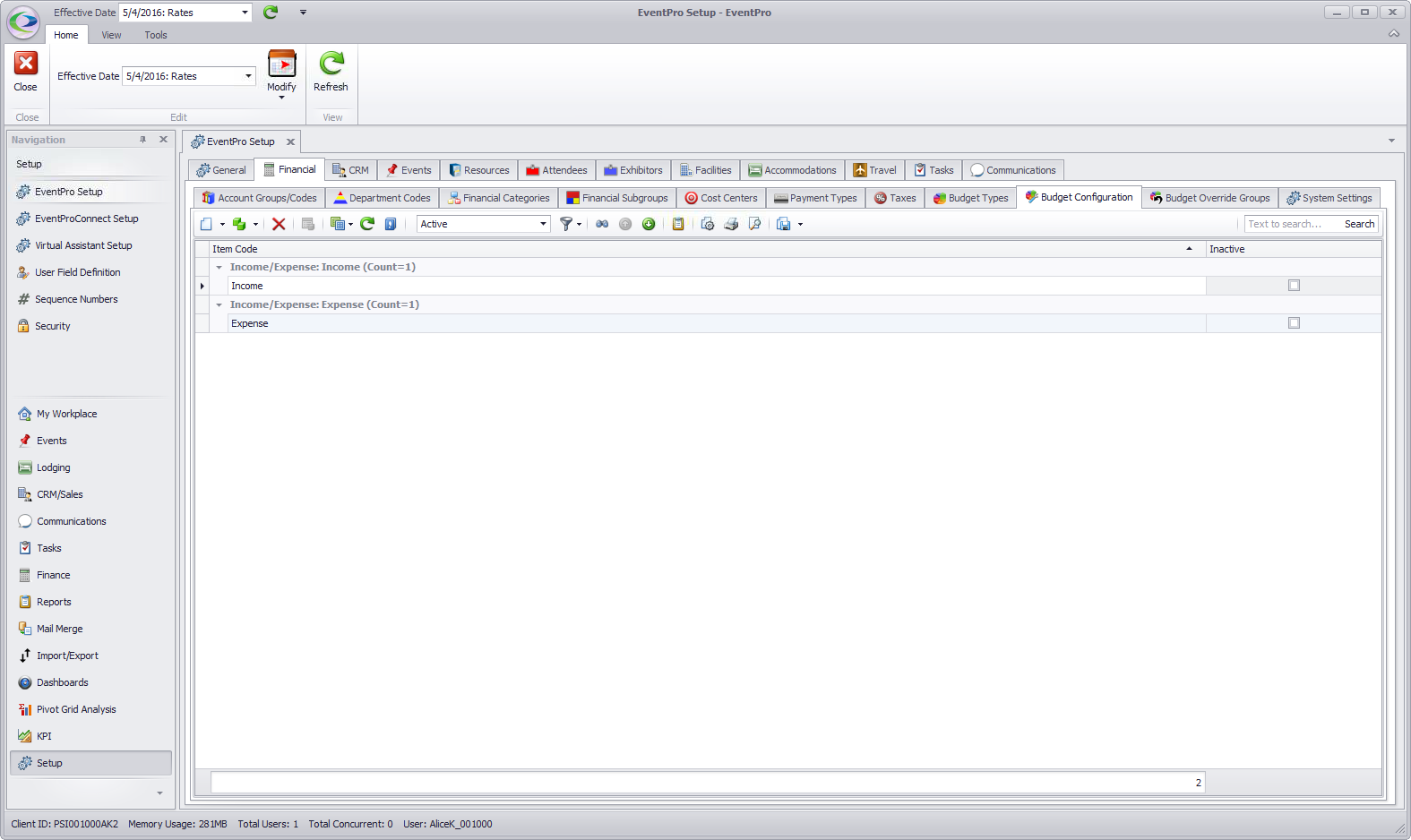The height and width of the screenshot is (840, 1411).
Task: Open the Payment Types tab
Action: tap(815, 198)
